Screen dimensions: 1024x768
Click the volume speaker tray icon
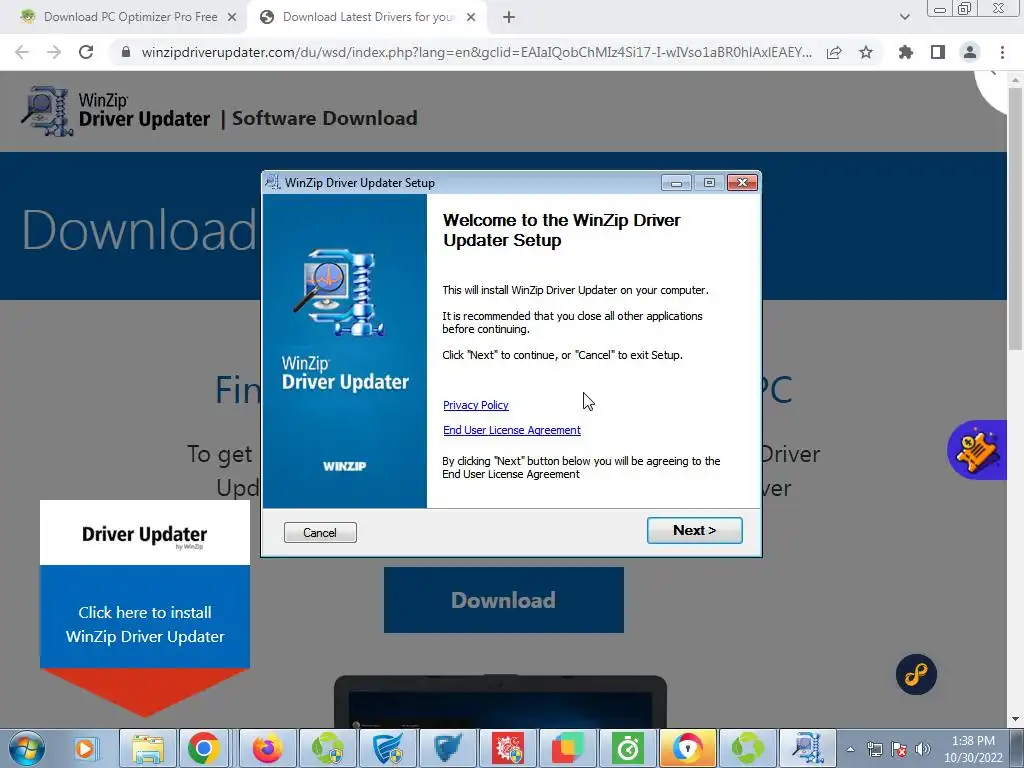point(923,749)
